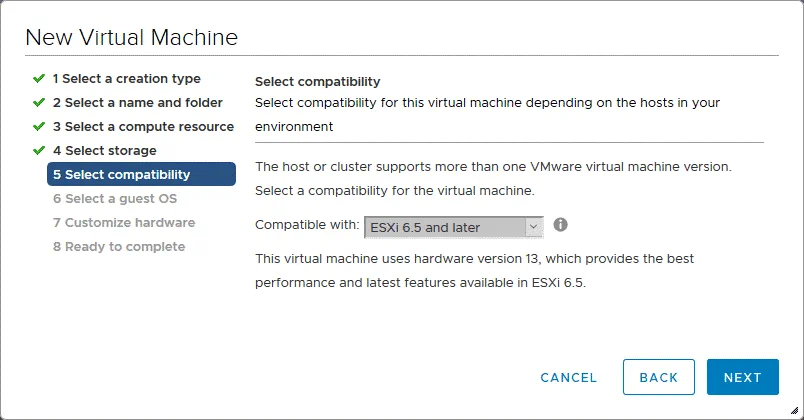Click the compatibility info icon
The image size is (804, 420).
tap(561, 225)
